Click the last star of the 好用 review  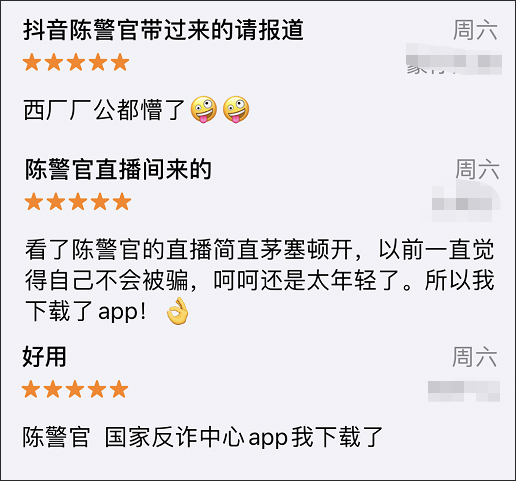tap(119, 389)
